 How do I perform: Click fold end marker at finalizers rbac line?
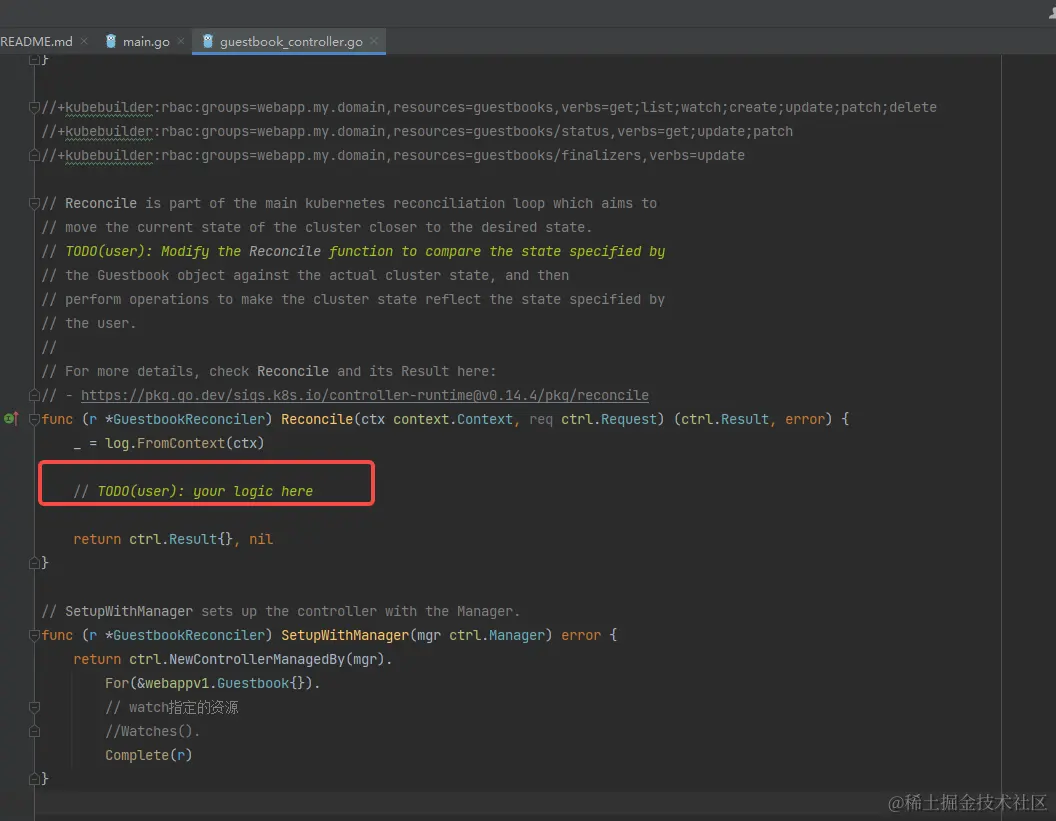point(34,156)
